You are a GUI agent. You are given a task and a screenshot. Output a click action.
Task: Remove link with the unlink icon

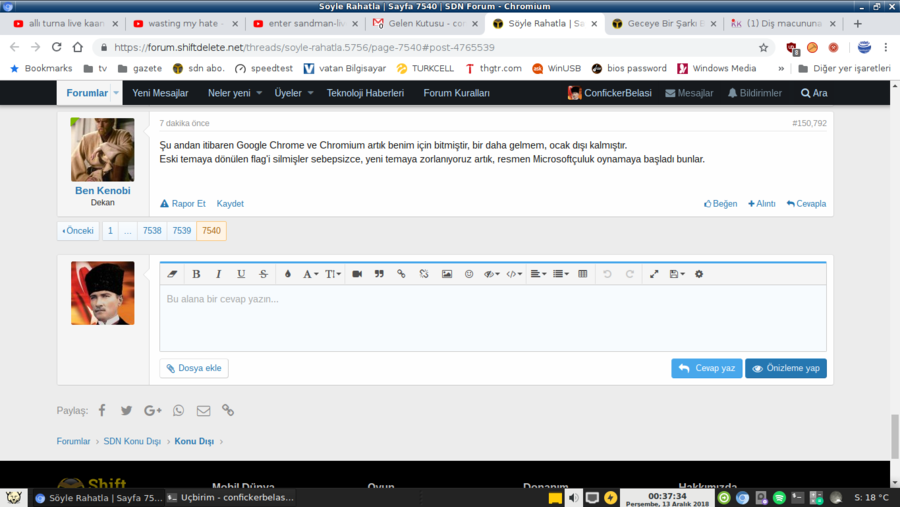tap(424, 274)
